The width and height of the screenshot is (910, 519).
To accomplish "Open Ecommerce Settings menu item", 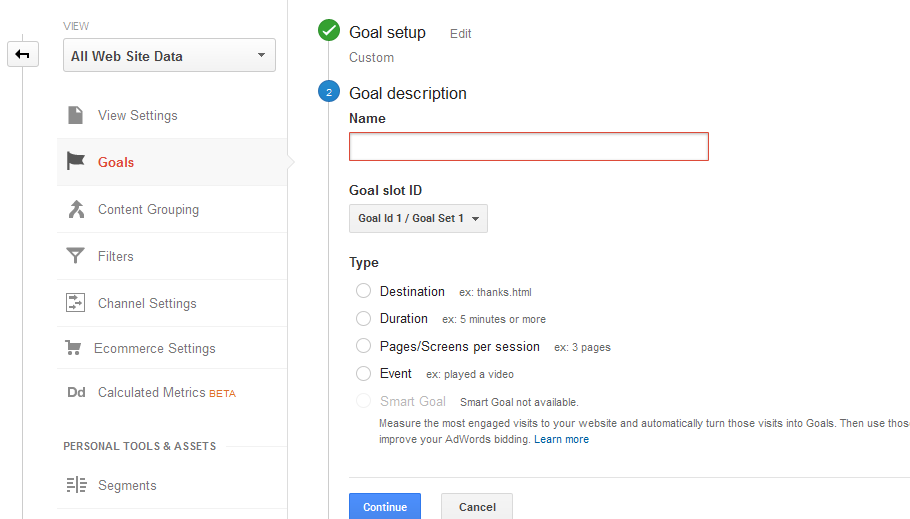I will click(154, 348).
